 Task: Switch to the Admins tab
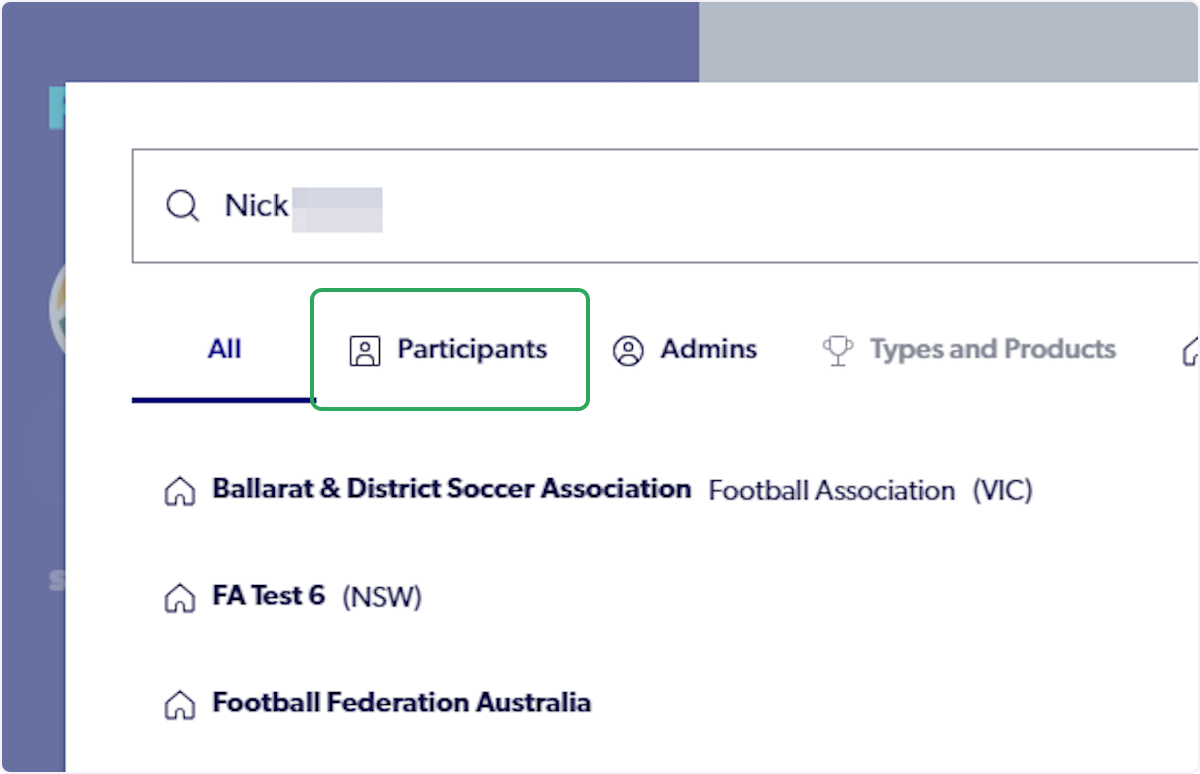pyautogui.click(x=708, y=349)
